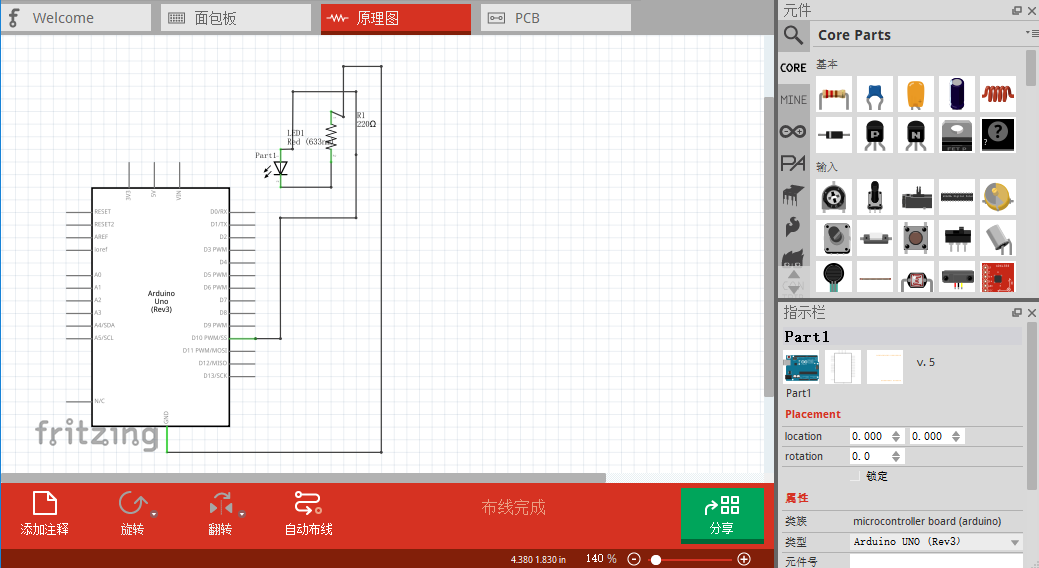This screenshot has width=1039, height=568.
Task: Pick the red inductor coil part
Action: [998, 94]
